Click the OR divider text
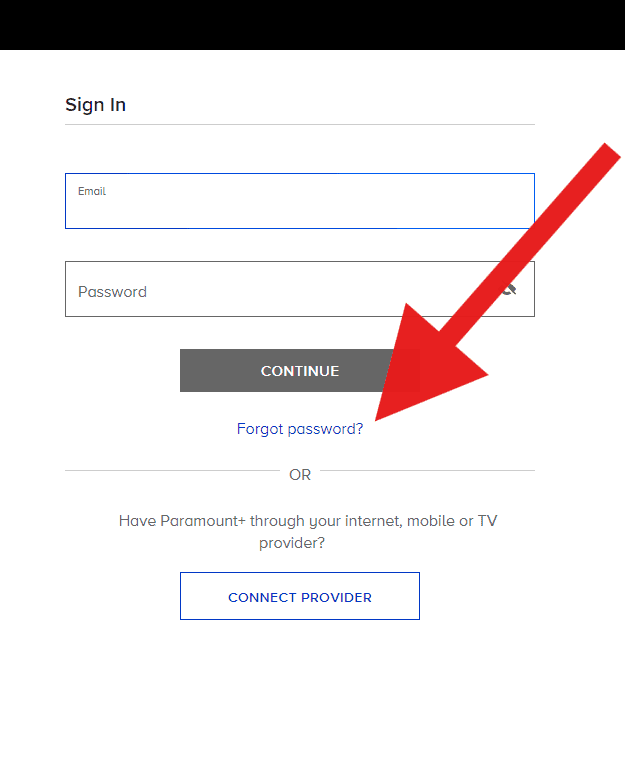The height and width of the screenshot is (771, 625). pyautogui.click(x=300, y=475)
